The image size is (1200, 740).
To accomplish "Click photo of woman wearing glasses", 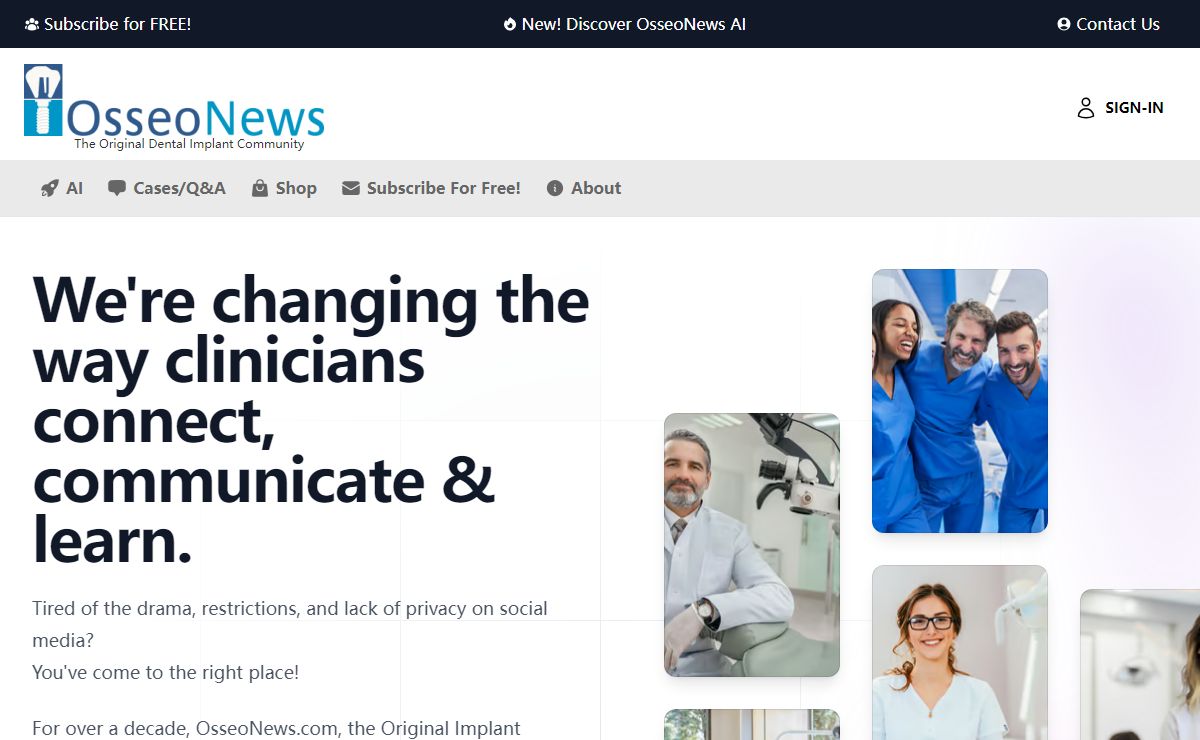I will pos(960,653).
